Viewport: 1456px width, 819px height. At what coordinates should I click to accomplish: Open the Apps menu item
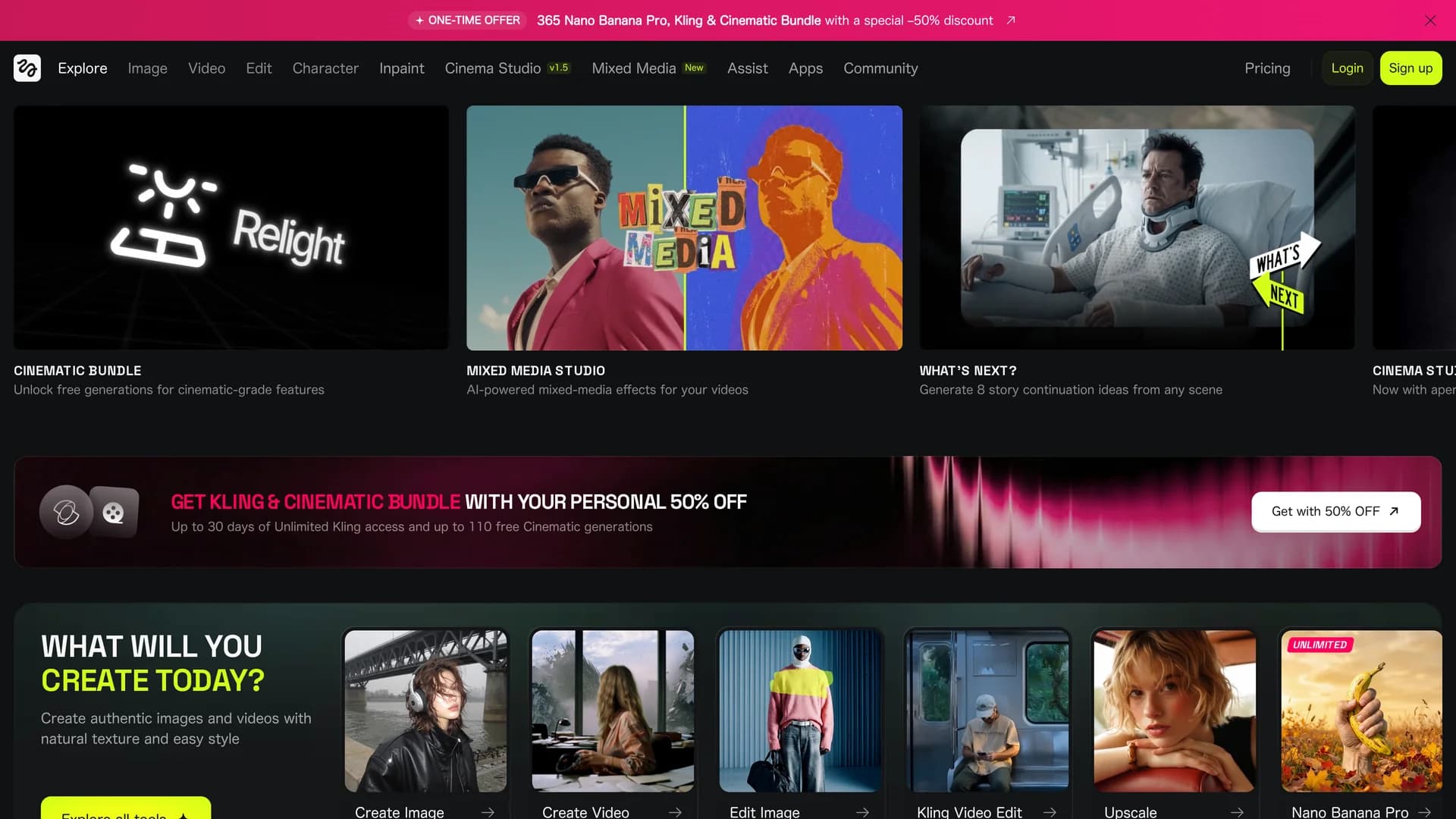click(805, 68)
